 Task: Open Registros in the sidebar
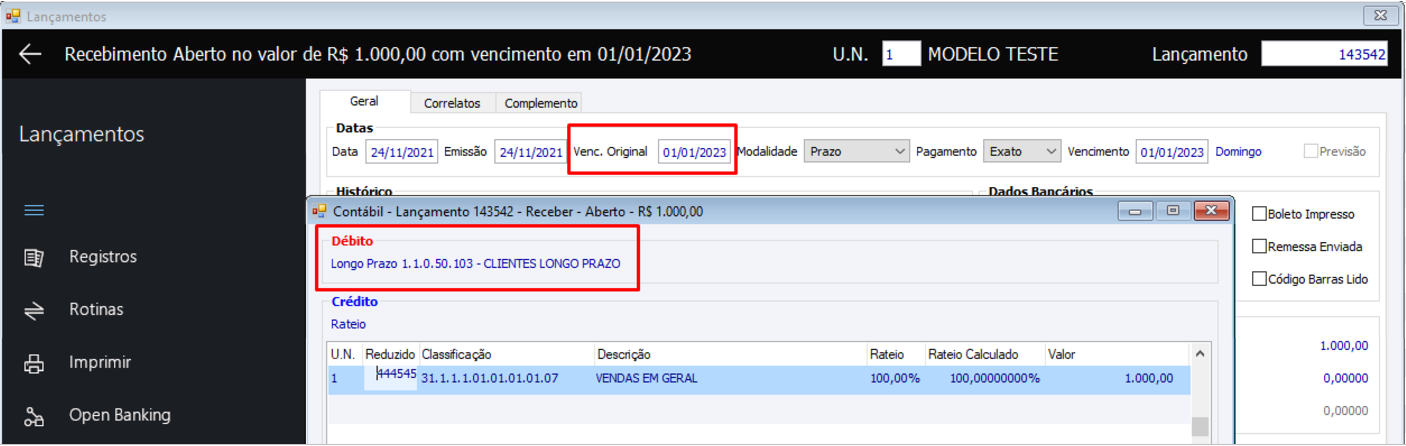103,257
